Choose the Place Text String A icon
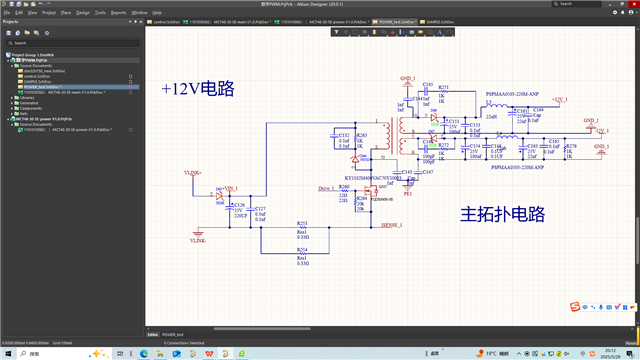This screenshot has width=640, height=360. click(x=440, y=32)
